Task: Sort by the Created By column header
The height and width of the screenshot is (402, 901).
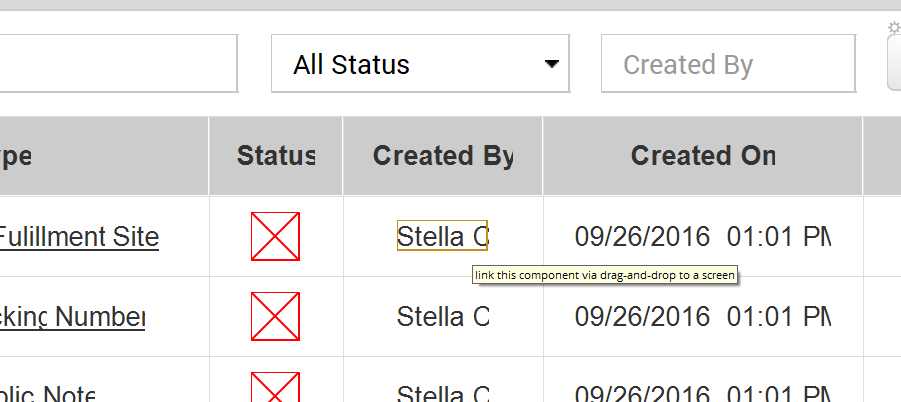Action: (443, 156)
